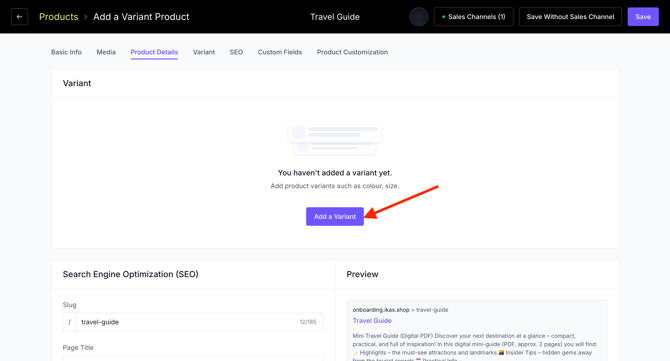
Task: Switch to the Basic Info tab
Action: click(x=66, y=52)
